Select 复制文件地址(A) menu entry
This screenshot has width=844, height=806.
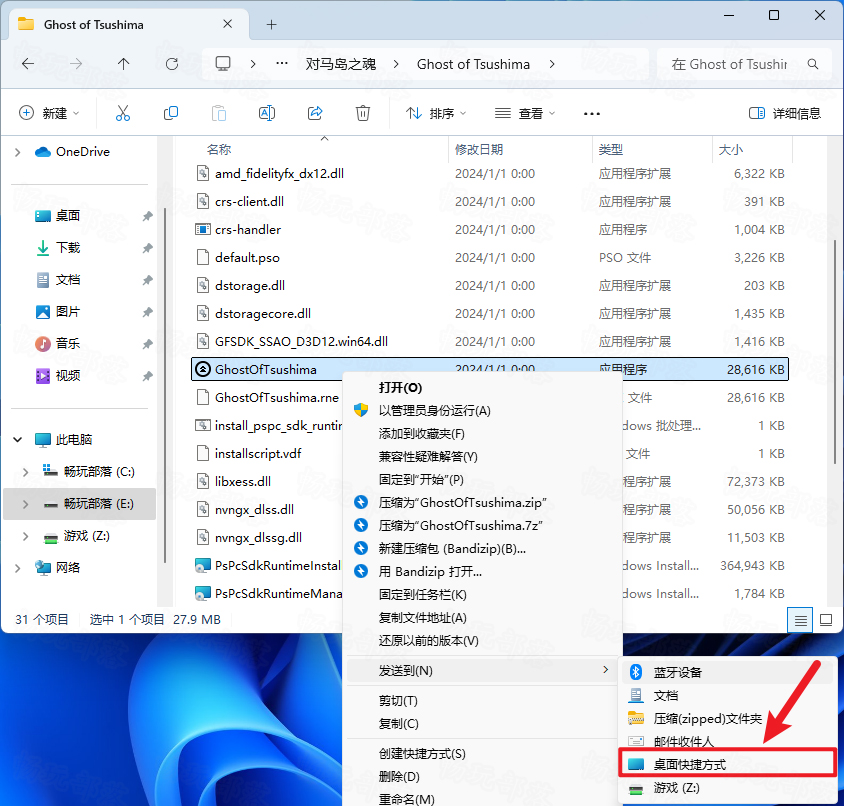click(423, 618)
